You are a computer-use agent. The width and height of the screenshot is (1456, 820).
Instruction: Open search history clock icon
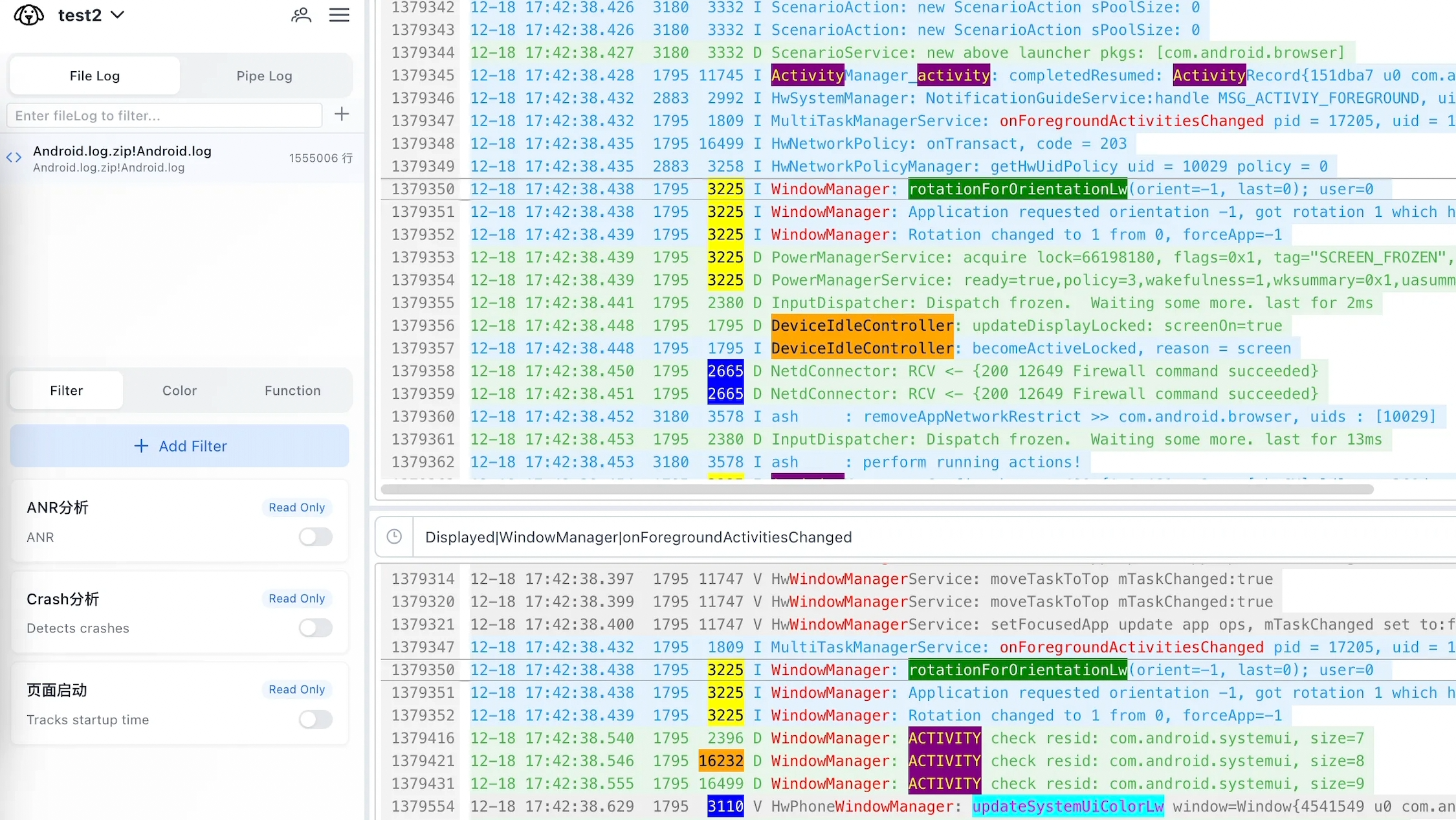(x=394, y=537)
